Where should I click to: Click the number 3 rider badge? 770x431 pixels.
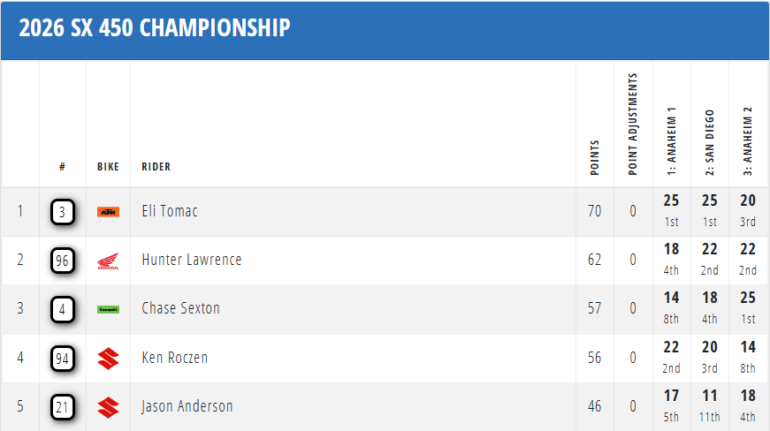tap(63, 212)
